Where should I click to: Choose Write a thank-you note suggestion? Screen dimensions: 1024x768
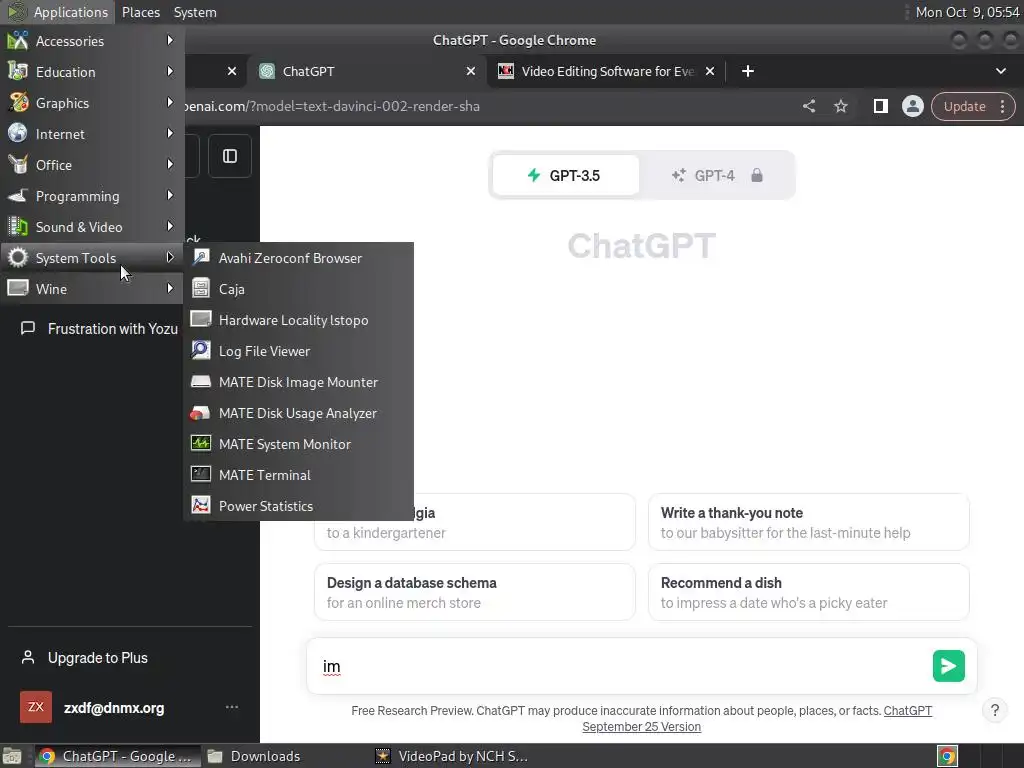click(x=808, y=522)
